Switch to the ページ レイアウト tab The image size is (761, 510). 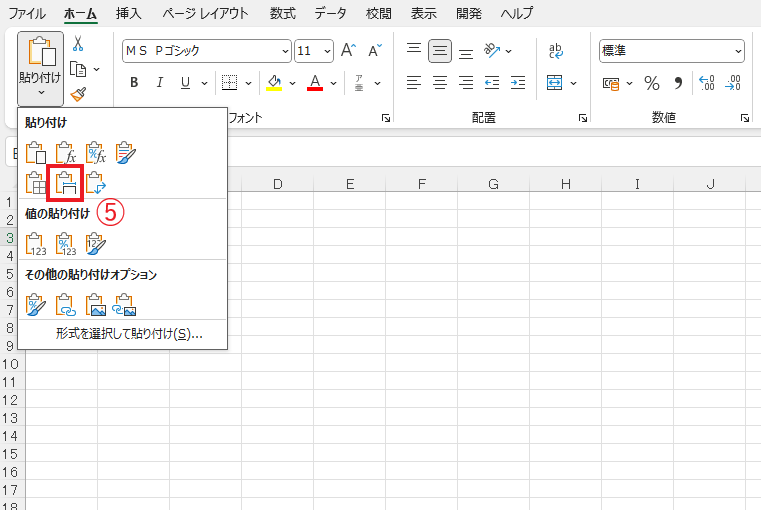pyautogui.click(x=205, y=13)
